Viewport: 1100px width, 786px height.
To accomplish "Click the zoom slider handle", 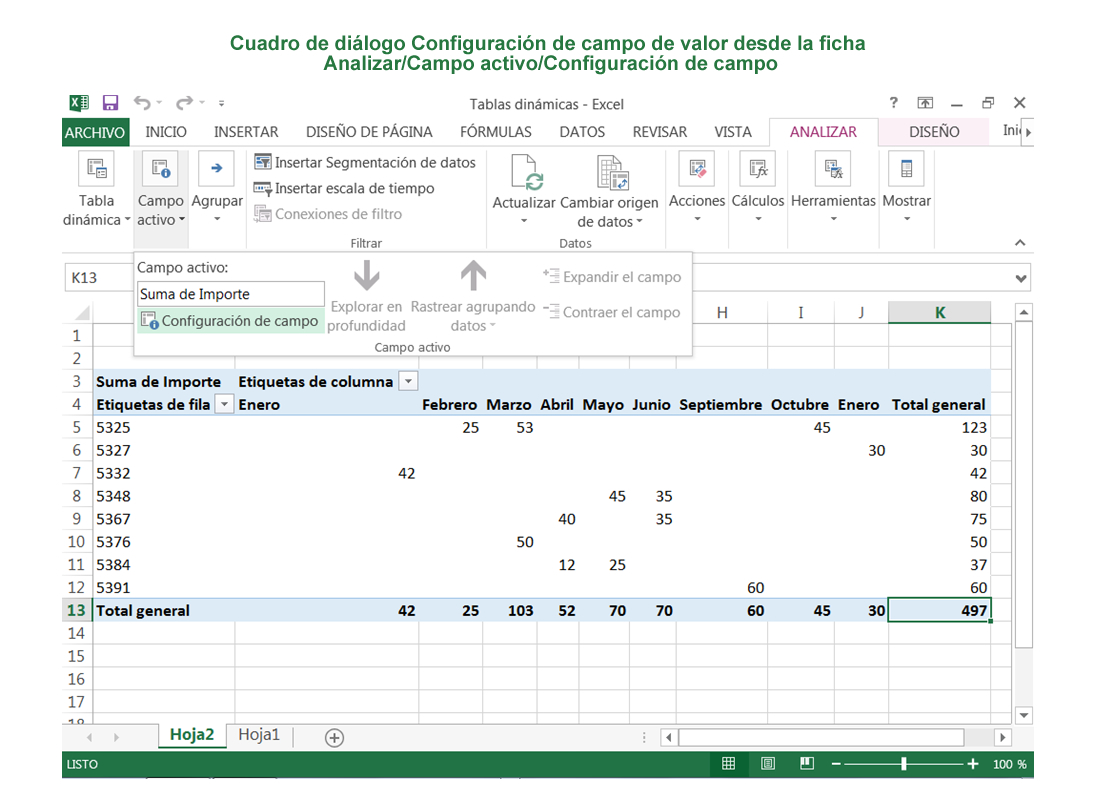I will [x=904, y=764].
